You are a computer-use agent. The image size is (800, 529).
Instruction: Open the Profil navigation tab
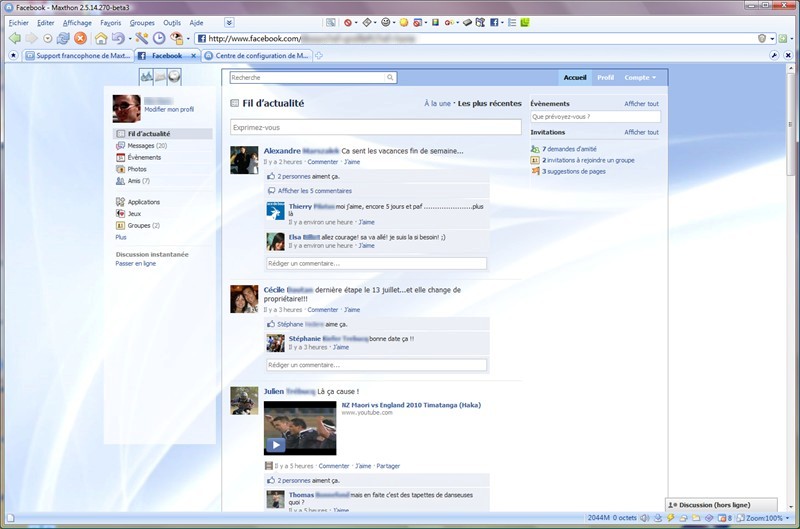click(x=606, y=78)
